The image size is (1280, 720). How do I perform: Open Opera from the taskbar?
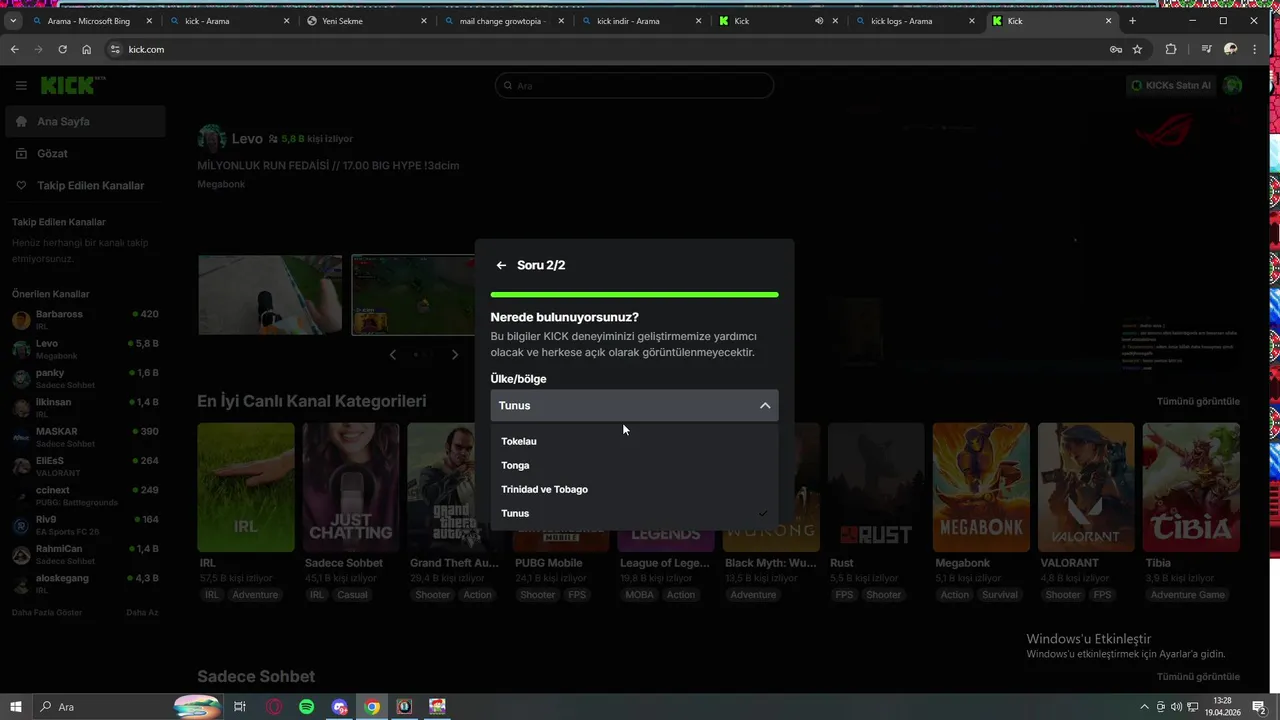click(x=273, y=707)
